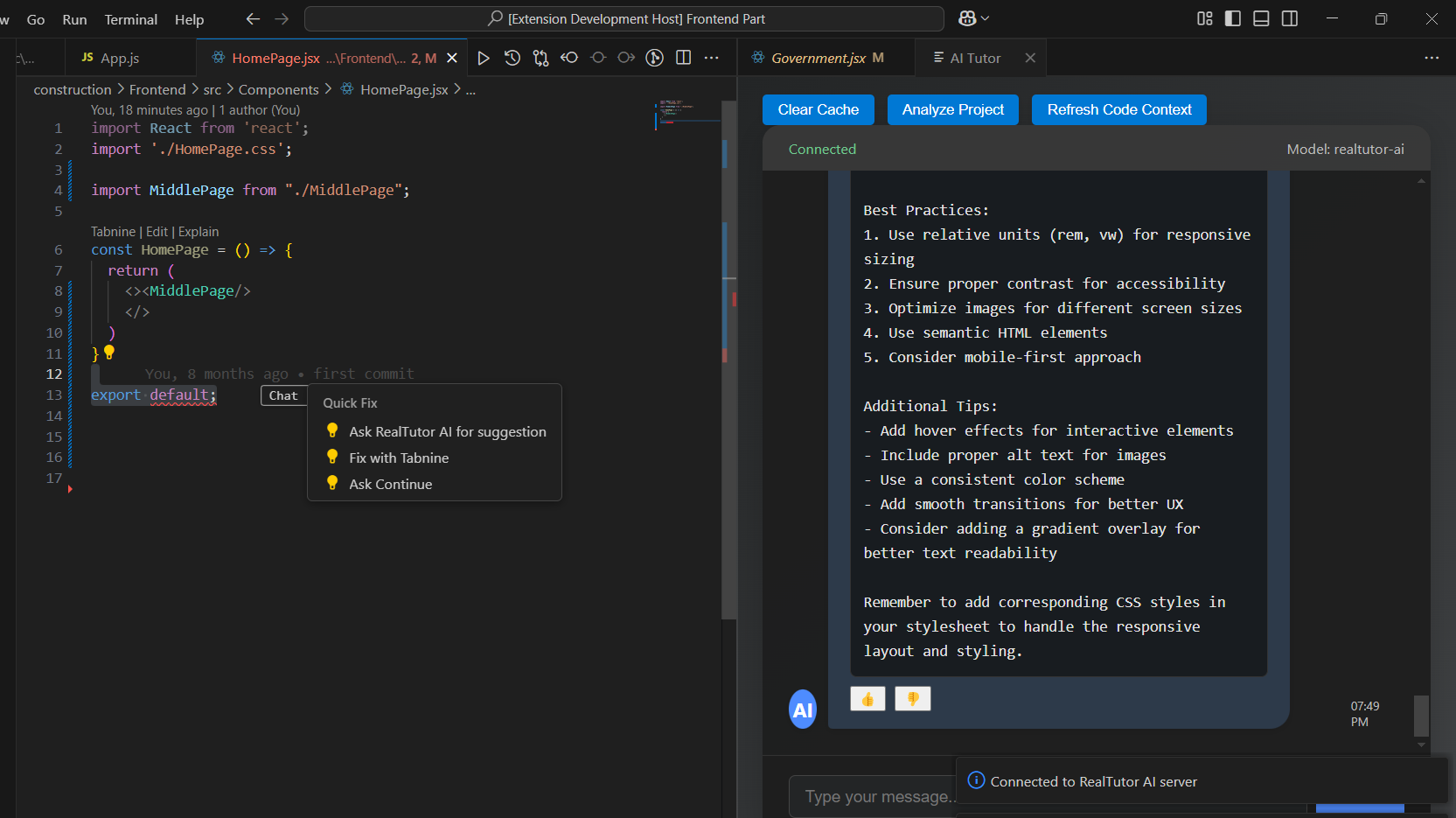1456x818 pixels.
Task: Select Ask RealTutor AI for suggestion
Action: tap(447, 431)
